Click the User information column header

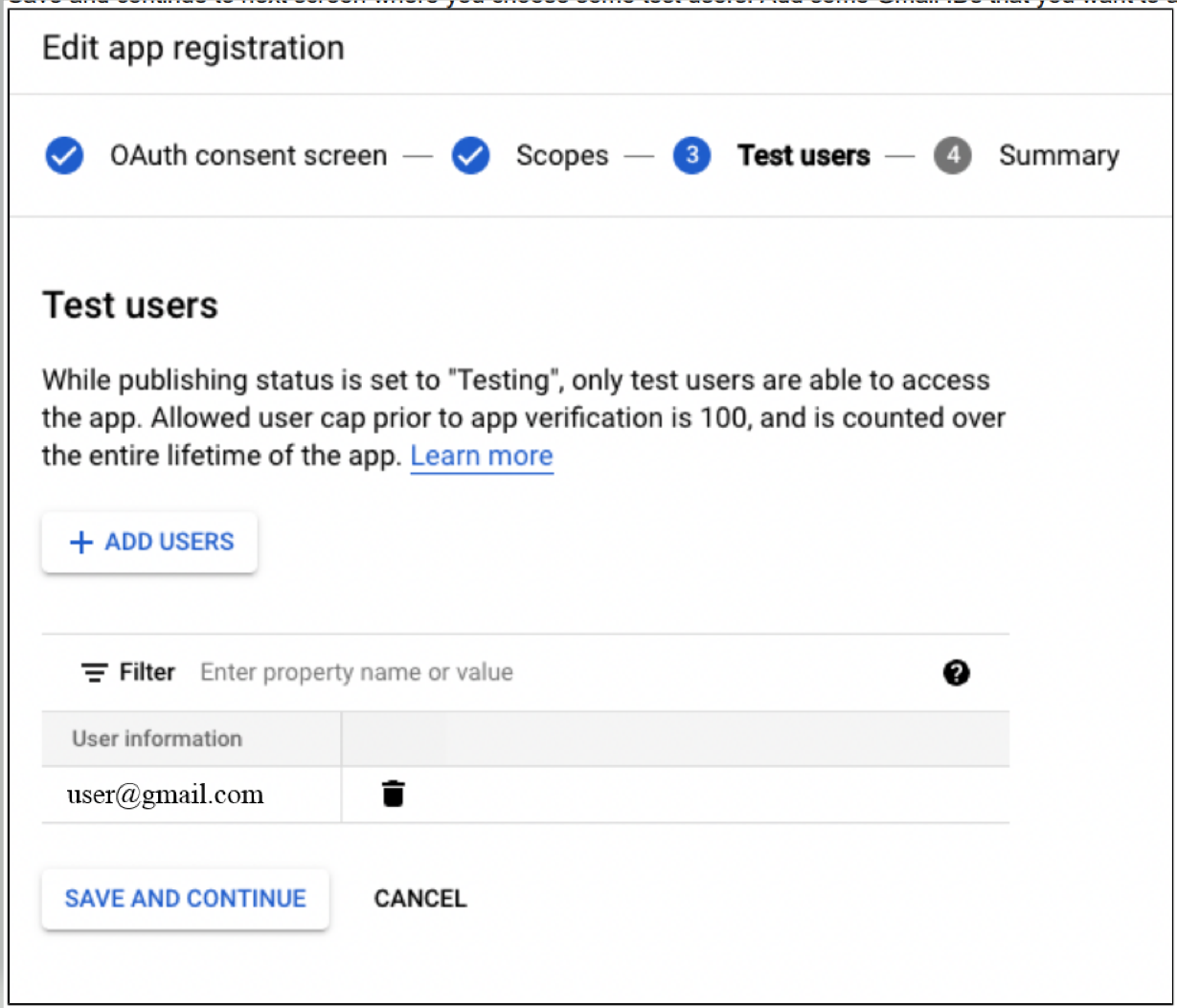157,738
